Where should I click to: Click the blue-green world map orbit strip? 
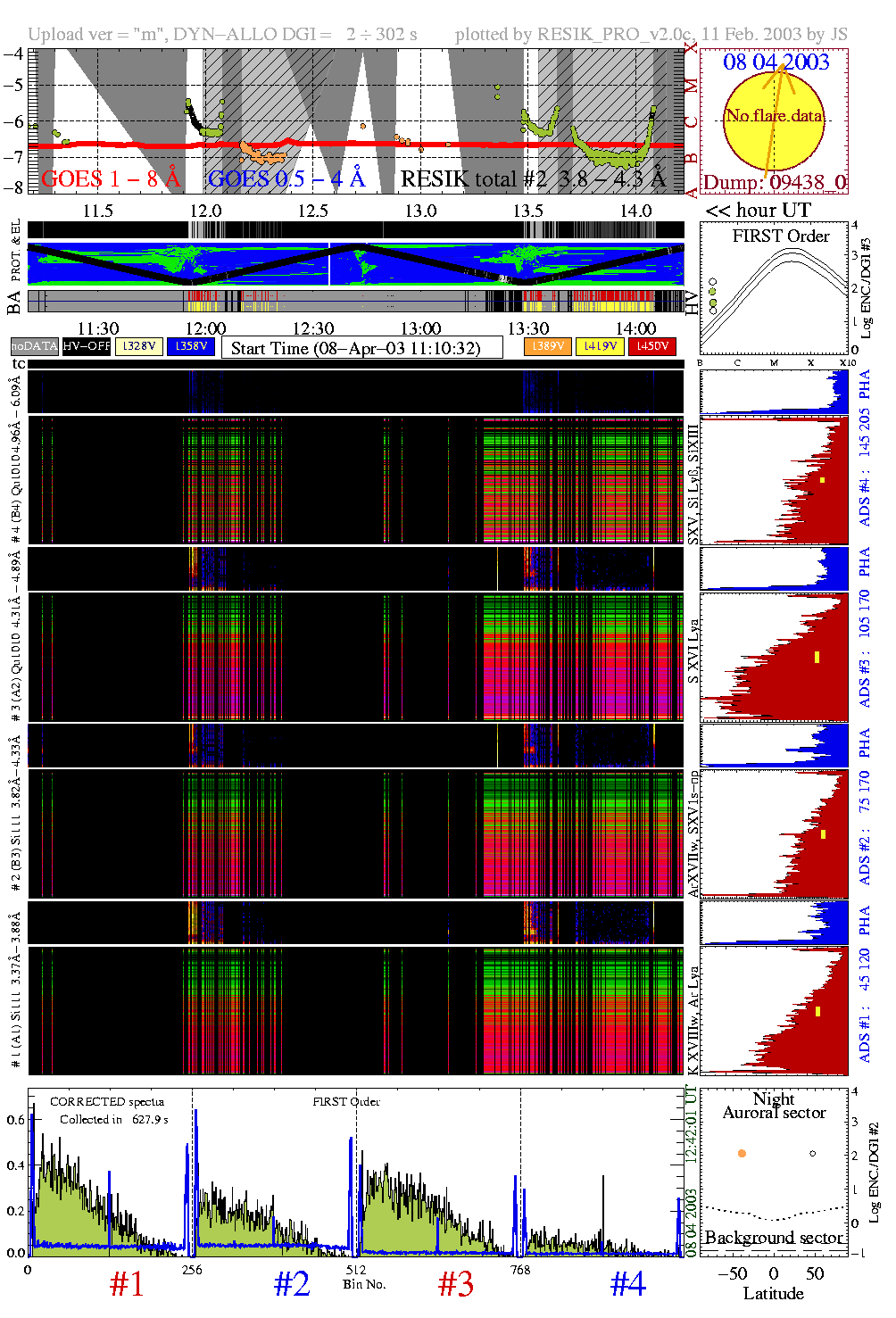coord(356,264)
